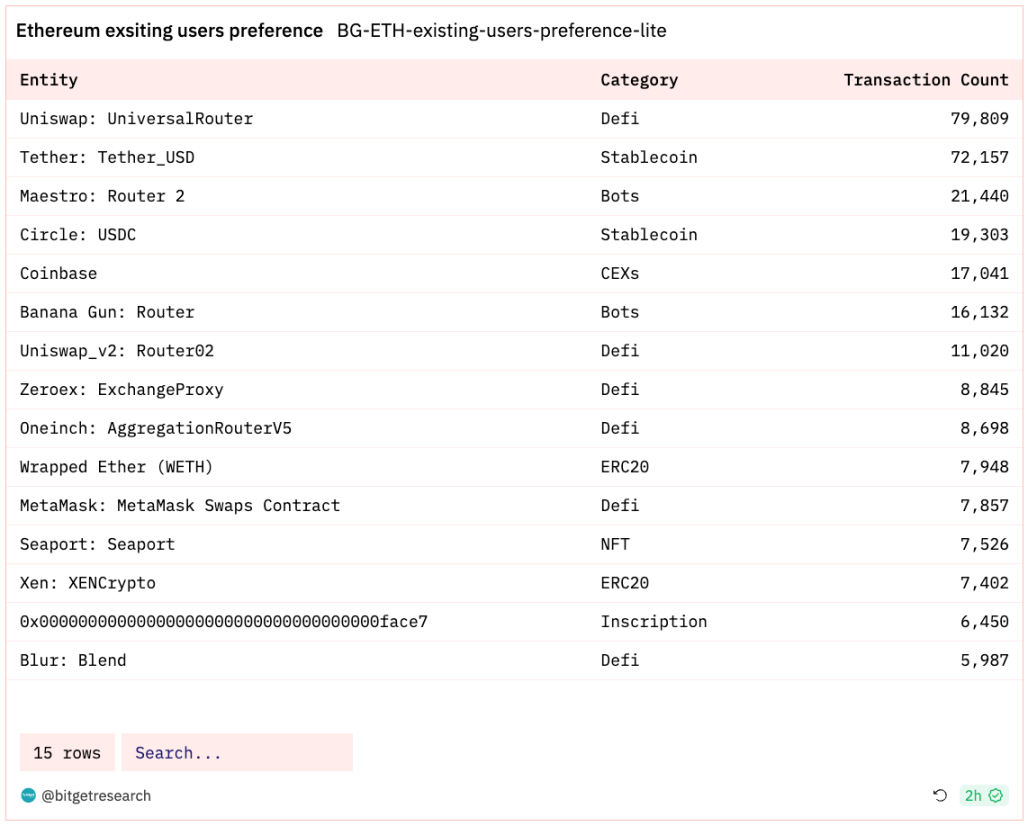Select the Blur: Blend entity
This screenshot has height=826, width=1028.
click(73, 660)
